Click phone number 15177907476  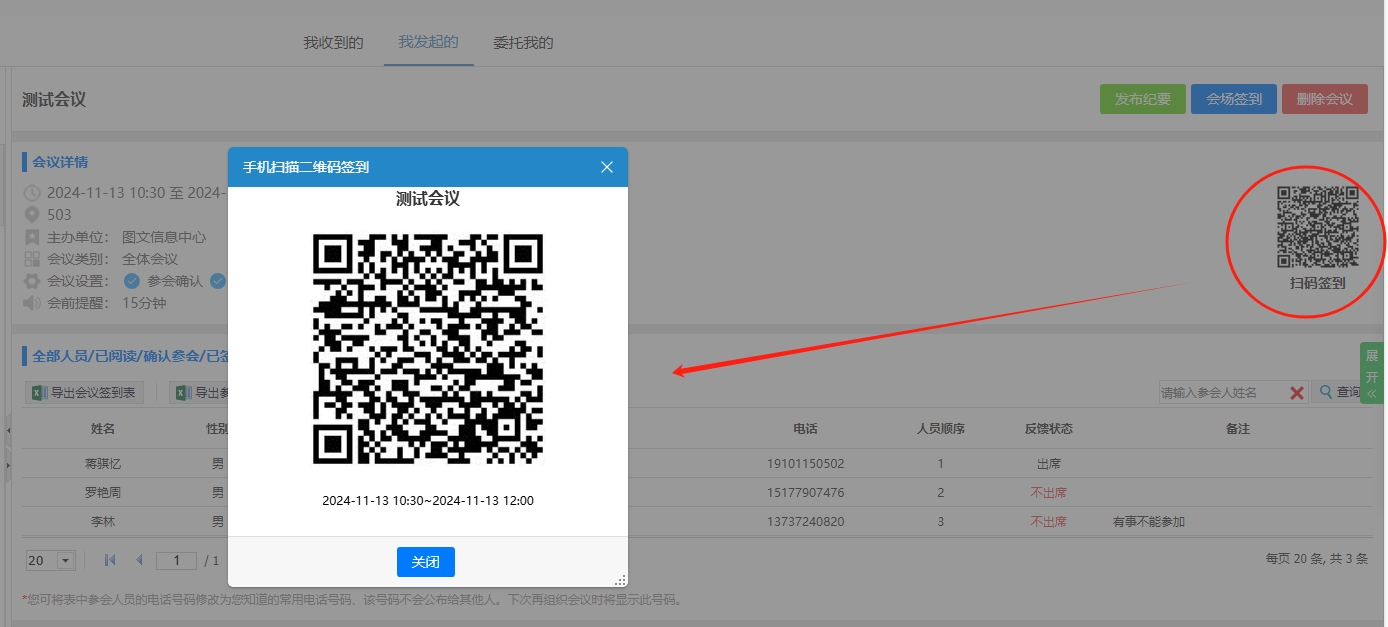click(805, 493)
